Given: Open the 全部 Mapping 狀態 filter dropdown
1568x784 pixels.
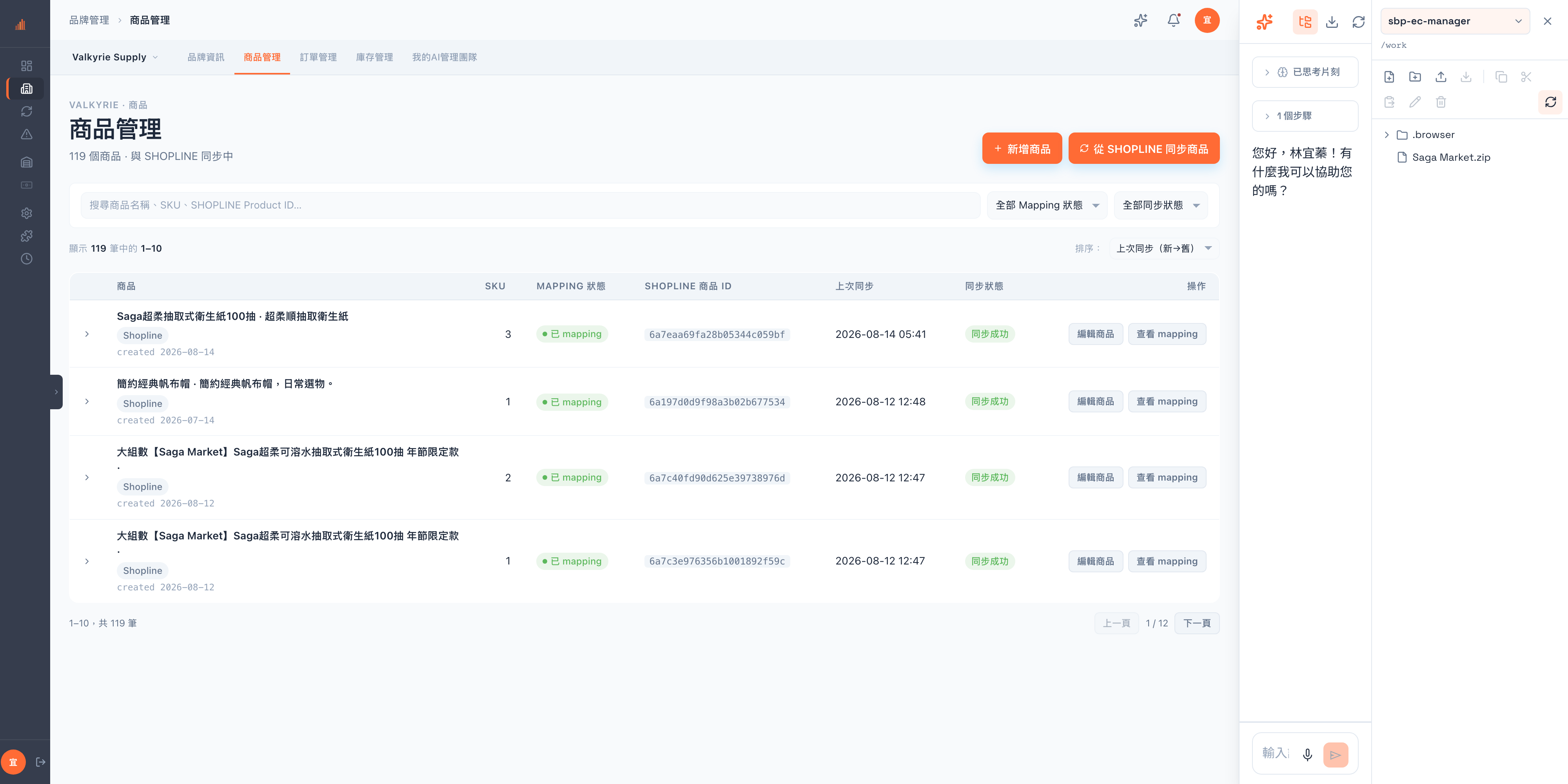Looking at the screenshot, I should (1047, 206).
